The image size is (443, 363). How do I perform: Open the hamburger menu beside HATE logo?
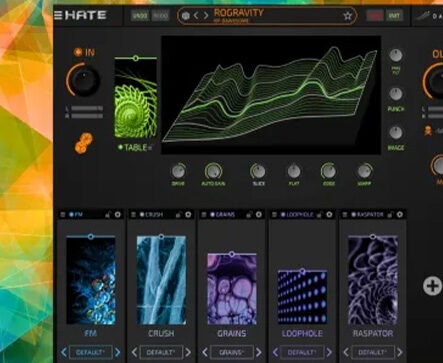58,15
